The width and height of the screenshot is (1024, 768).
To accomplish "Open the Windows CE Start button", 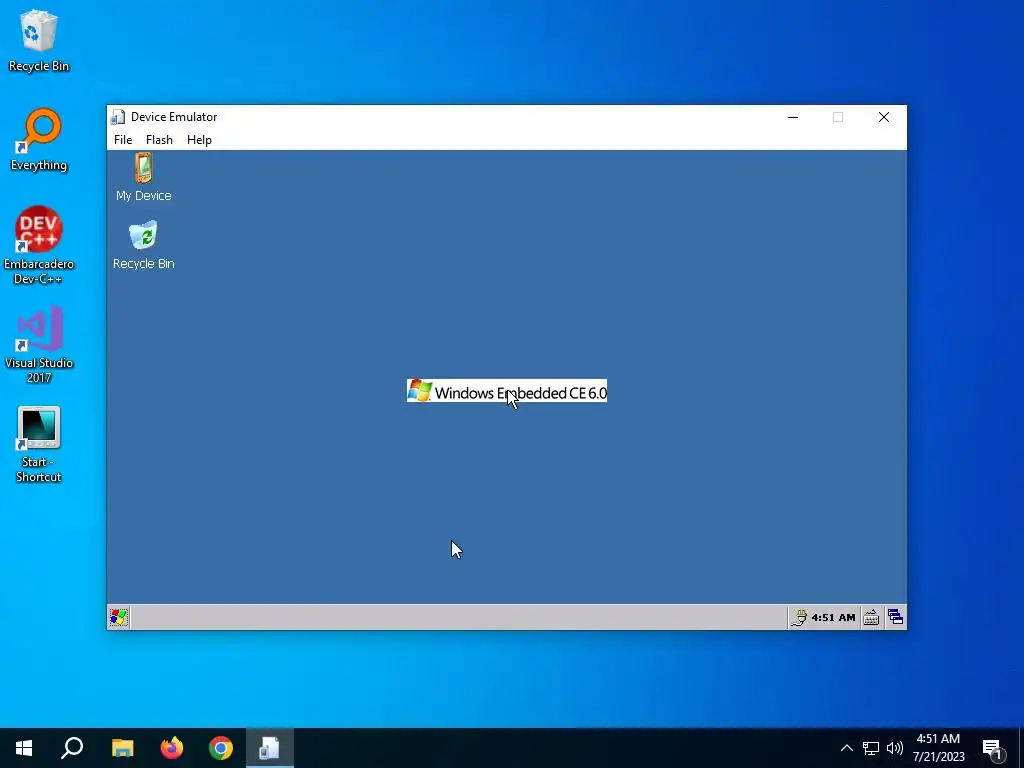I will [119, 617].
